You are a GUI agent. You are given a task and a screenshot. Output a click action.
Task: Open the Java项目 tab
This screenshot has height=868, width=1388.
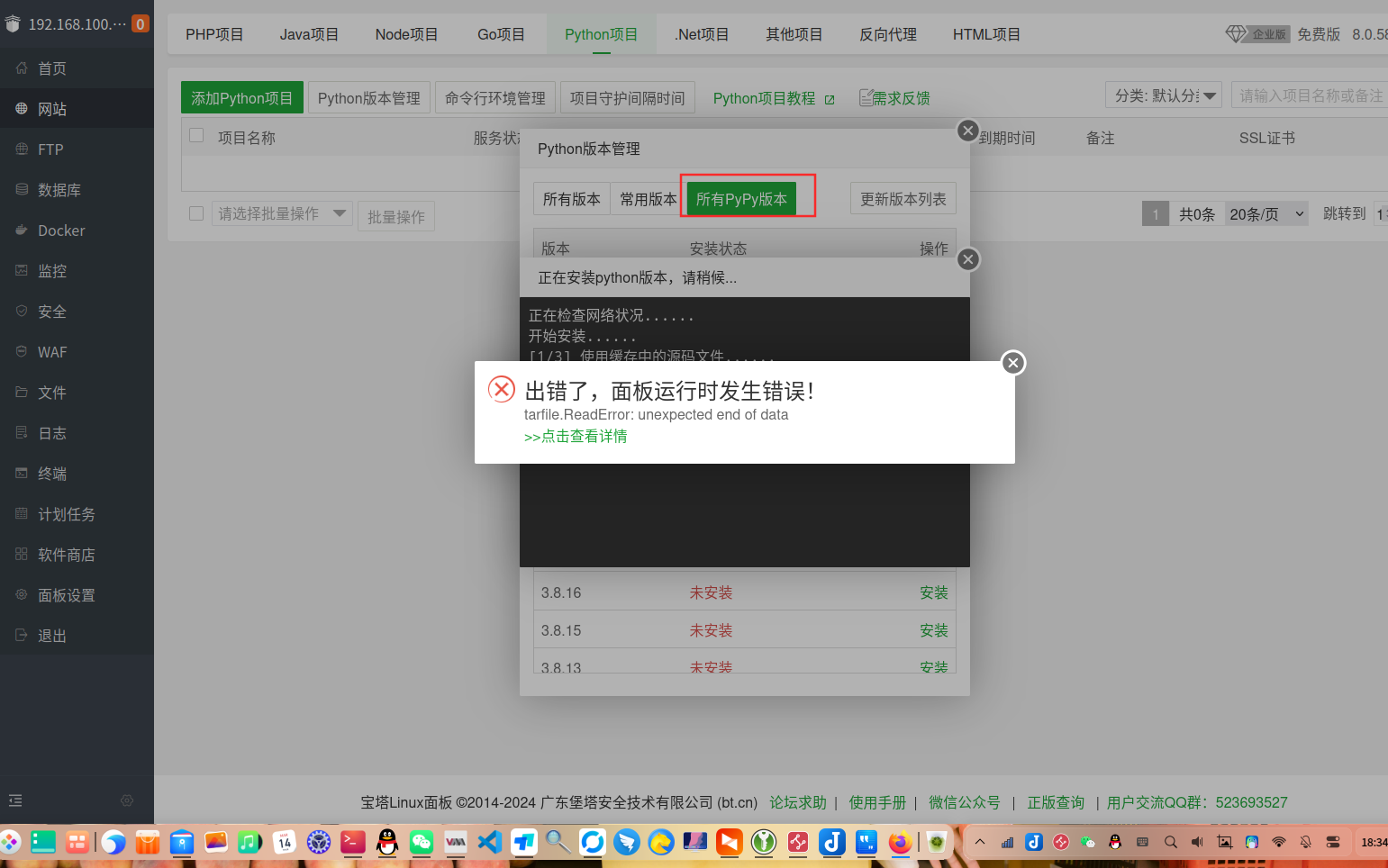pyautogui.click(x=309, y=34)
